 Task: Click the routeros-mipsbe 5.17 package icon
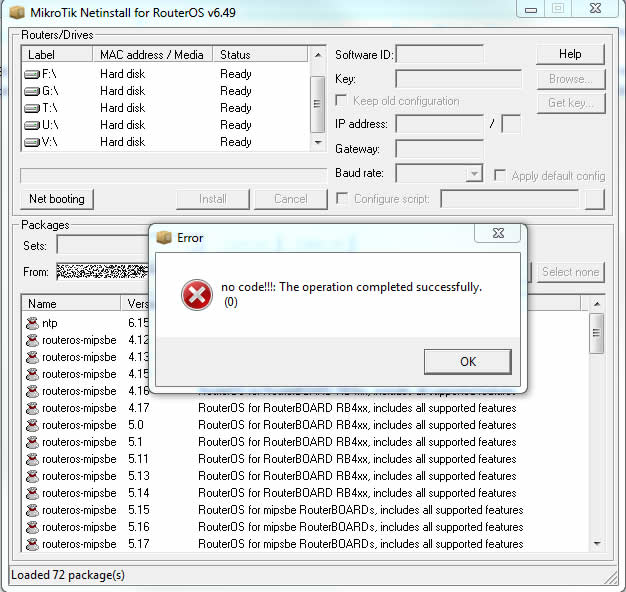pos(32,544)
